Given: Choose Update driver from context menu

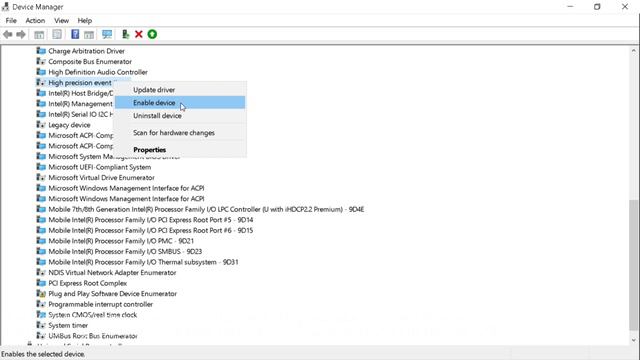Looking at the screenshot, I should click(x=180, y=90).
